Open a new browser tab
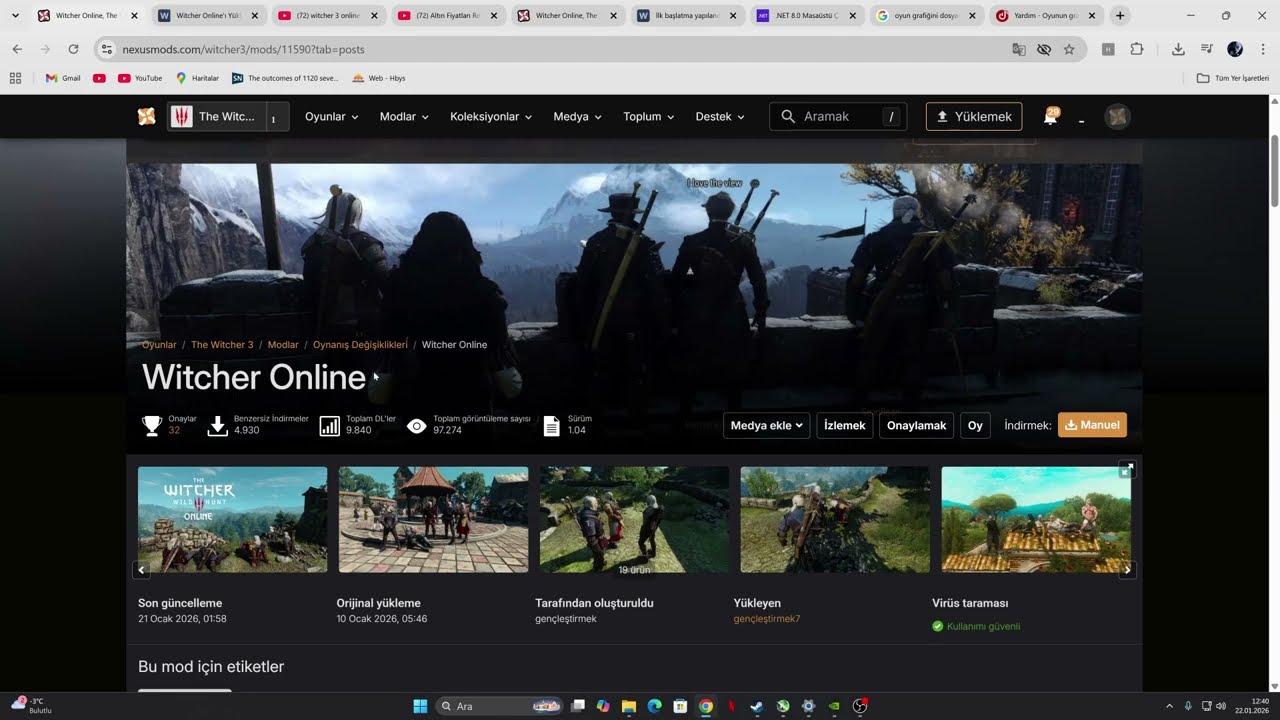Image resolution: width=1280 pixels, height=720 pixels. click(1120, 15)
